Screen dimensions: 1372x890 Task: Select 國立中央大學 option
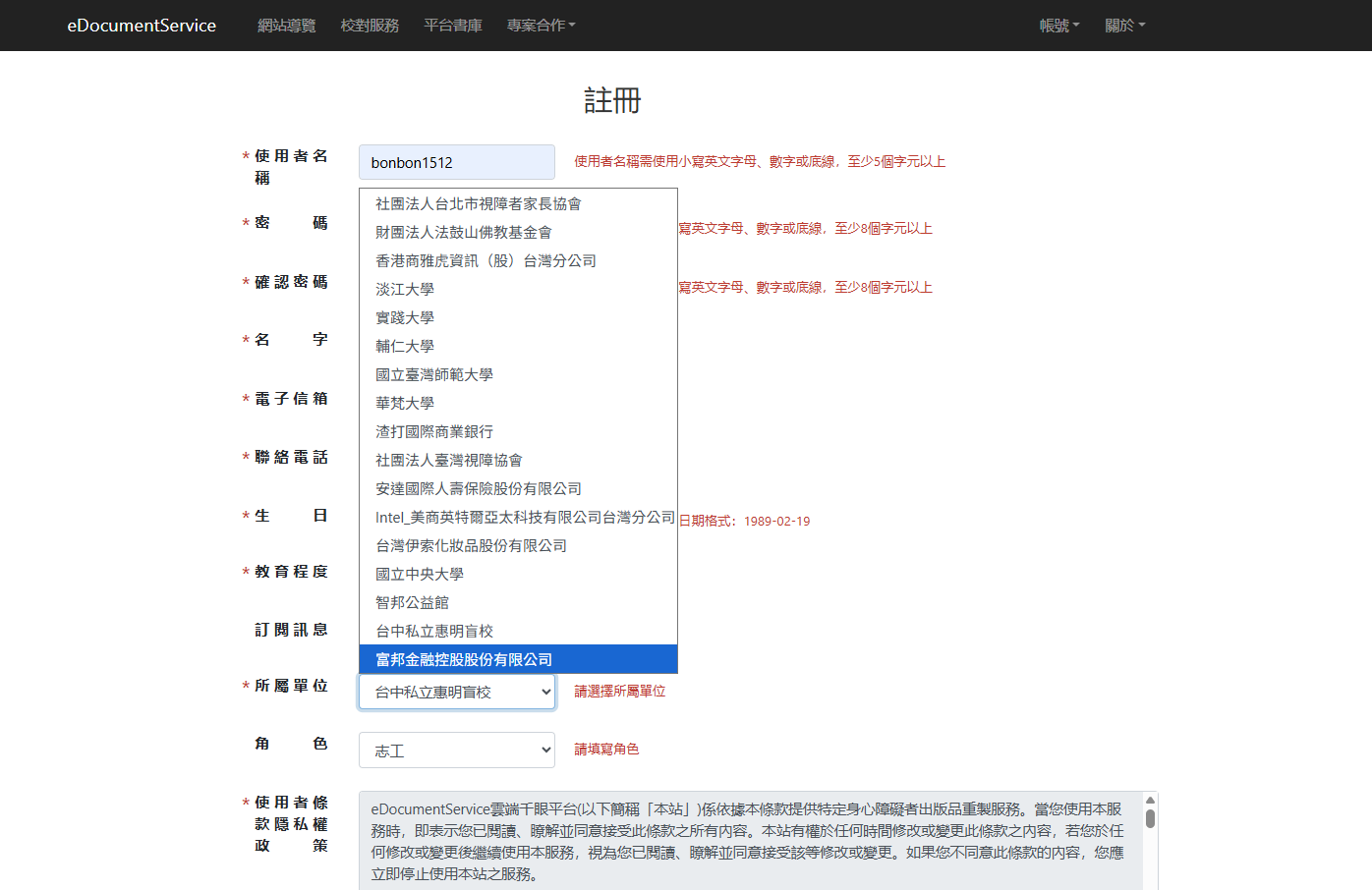point(518,574)
